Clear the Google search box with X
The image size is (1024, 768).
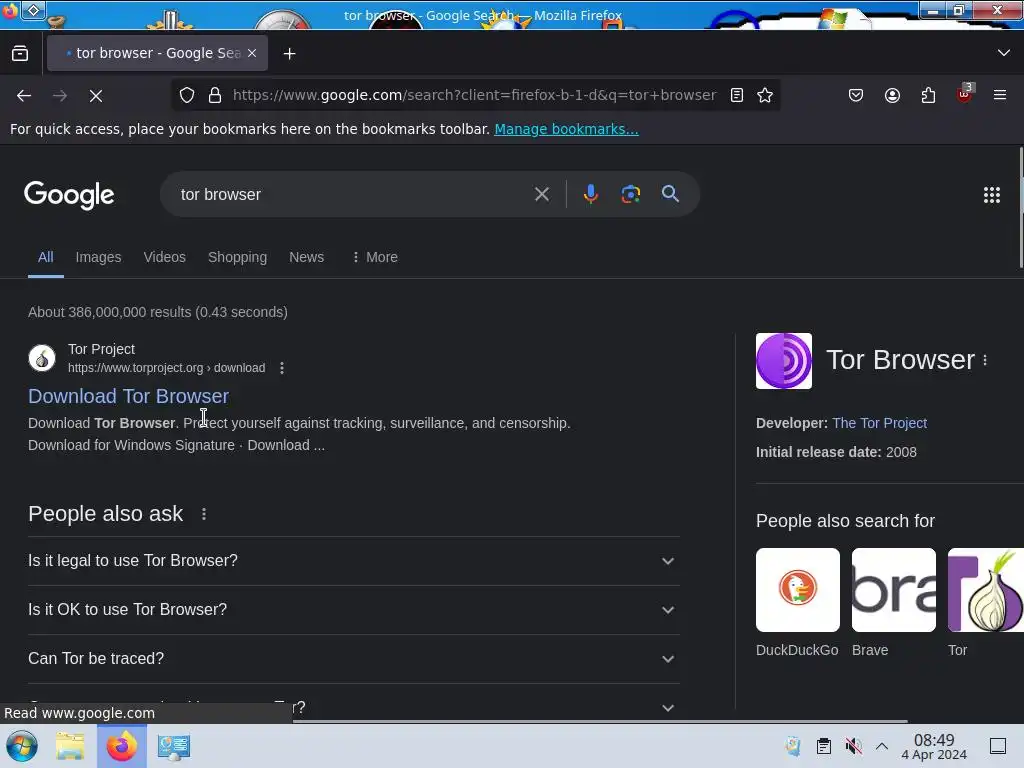coord(541,194)
